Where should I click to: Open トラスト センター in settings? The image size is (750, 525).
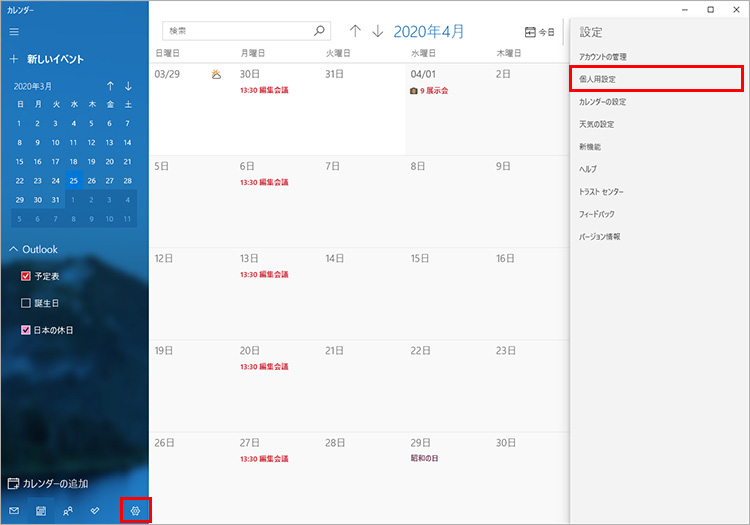click(x=601, y=192)
